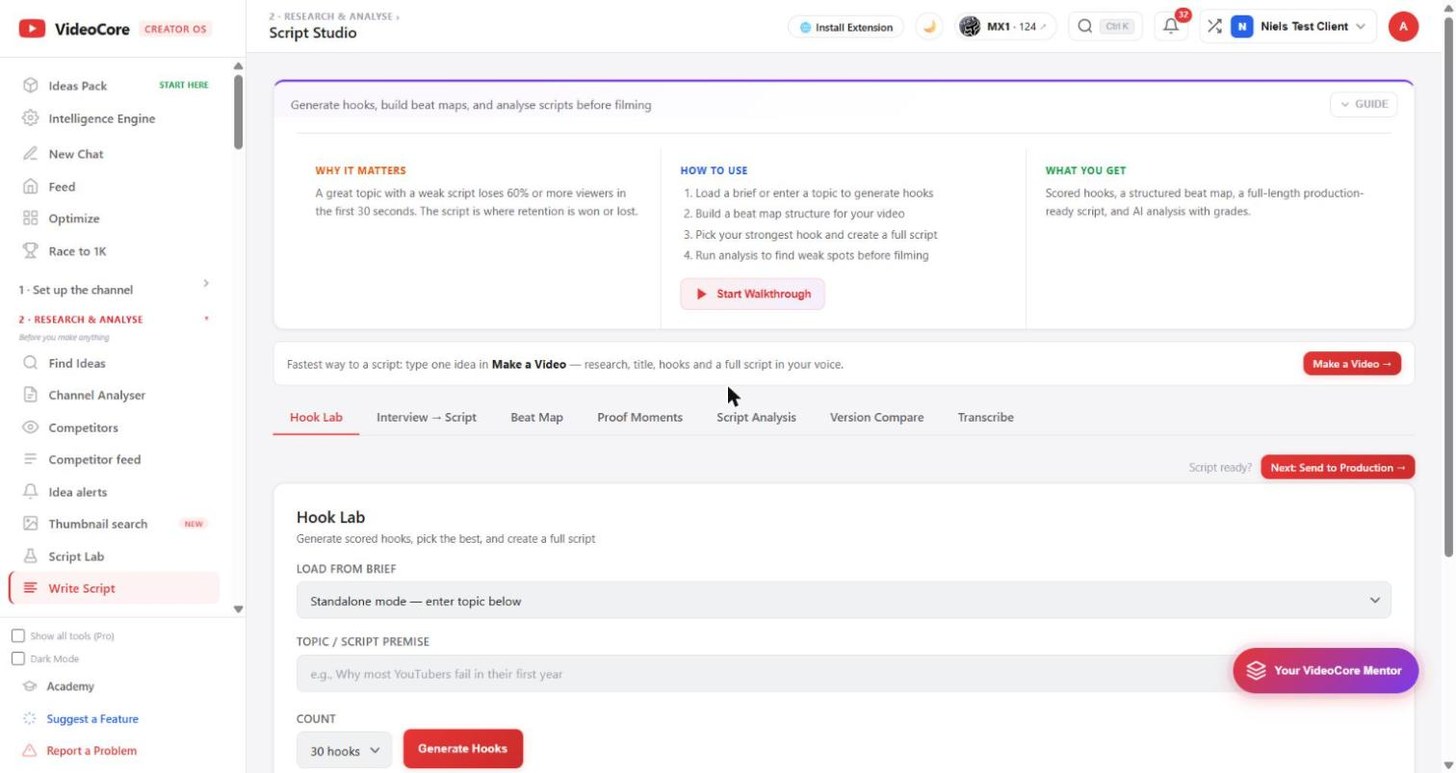Click the Channel Analyser document icon
This screenshot has width=1456, height=773.
[30, 395]
